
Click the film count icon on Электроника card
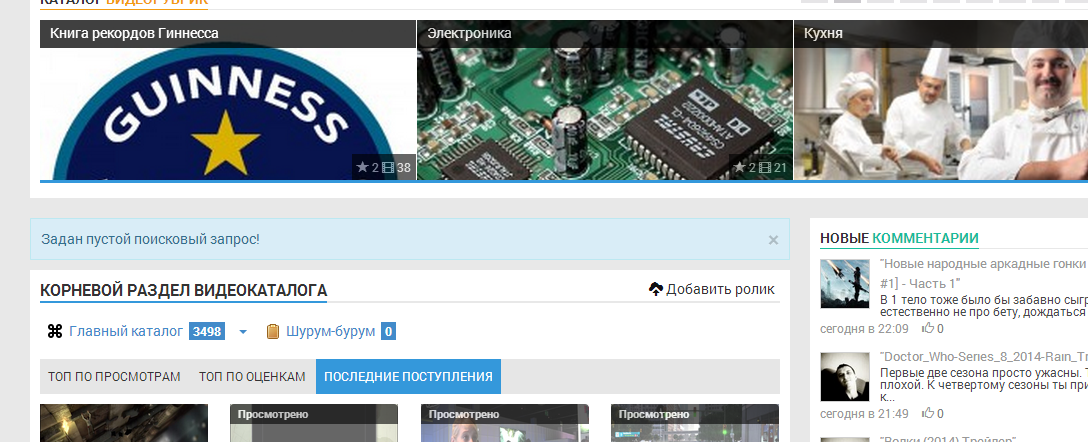(765, 167)
